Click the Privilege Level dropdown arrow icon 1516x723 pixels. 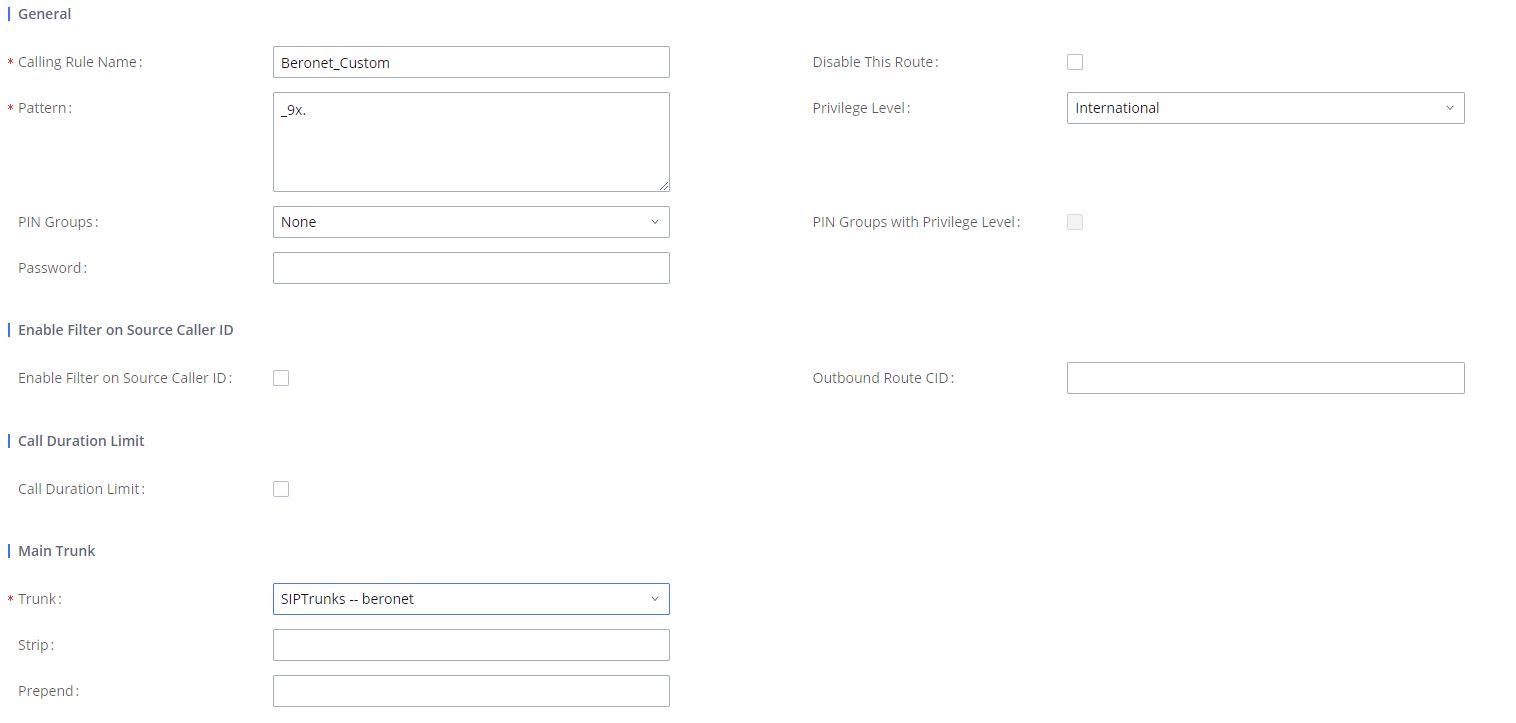(x=1449, y=108)
